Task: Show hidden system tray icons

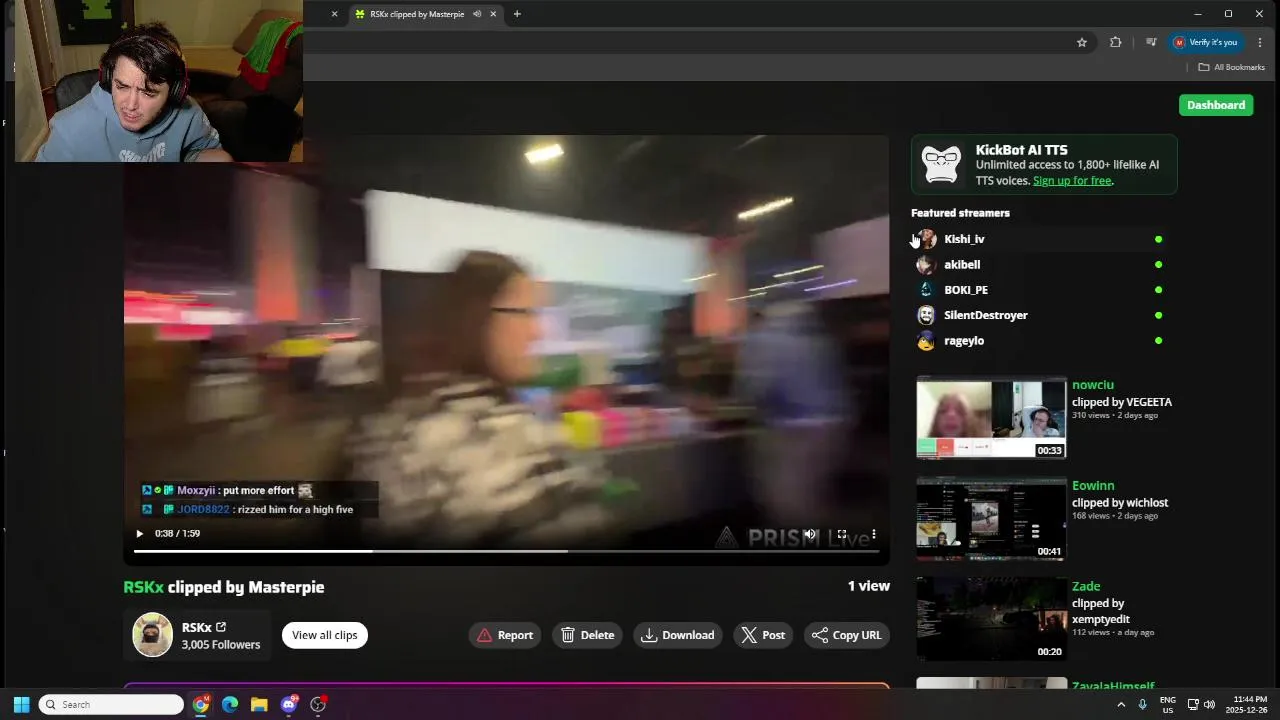Action: click(x=1121, y=704)
